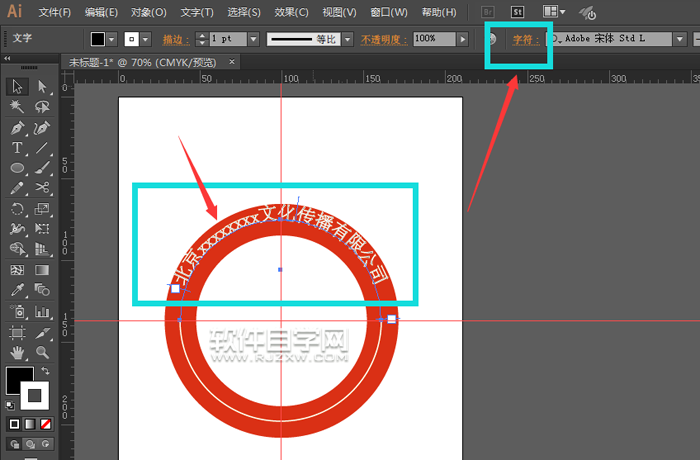Image resolution: width=700 pixels, height=460 pixels.
Task: Open the fill color dropdown in control bar
Action: coord(112,39)
